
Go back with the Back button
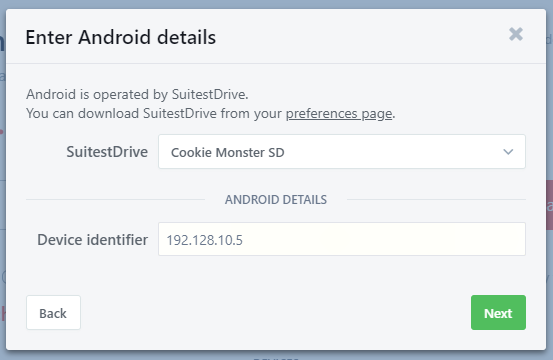click(53, 313)
